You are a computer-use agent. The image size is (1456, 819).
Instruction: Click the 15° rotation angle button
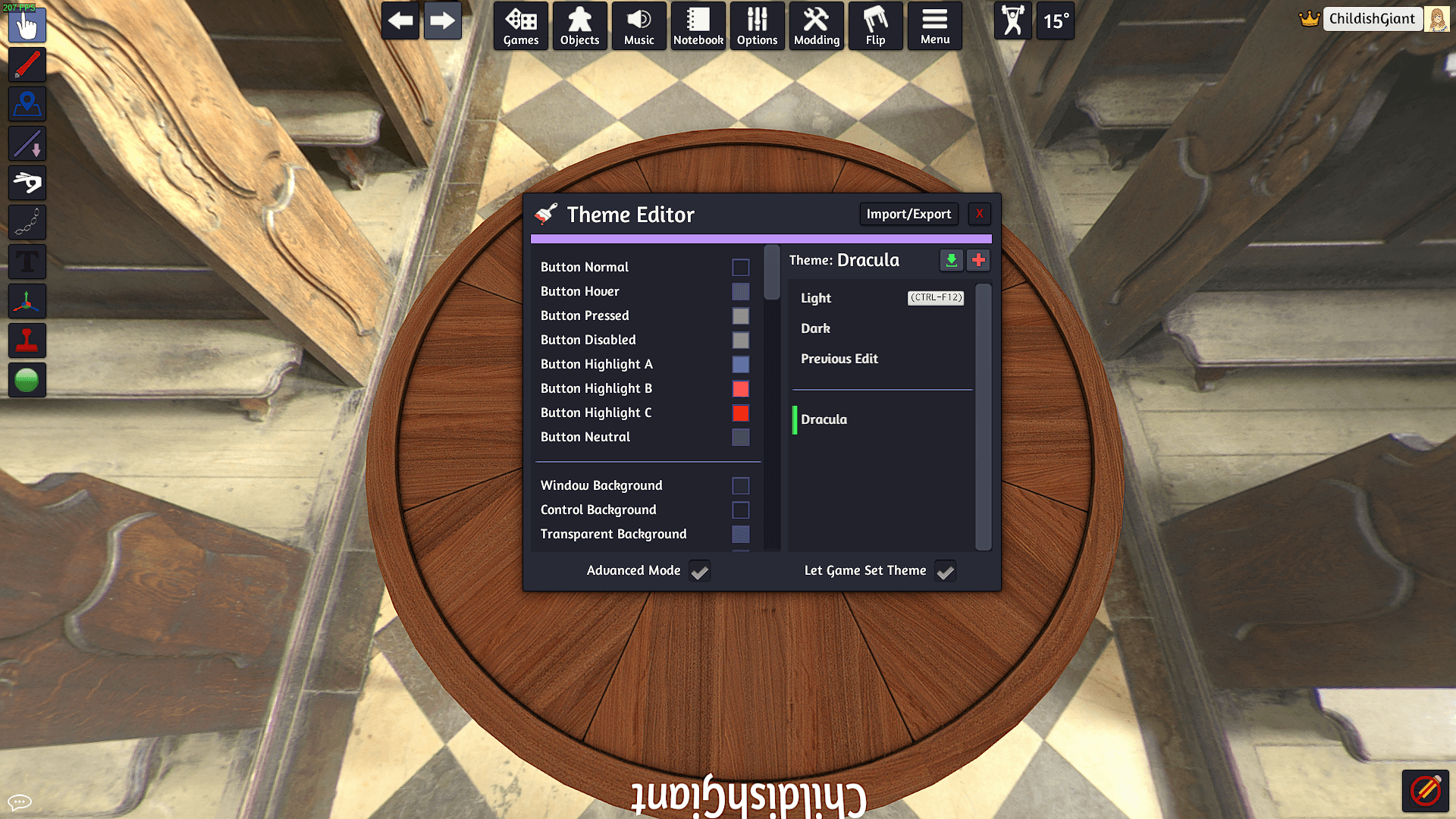[x=1056, y=20]
